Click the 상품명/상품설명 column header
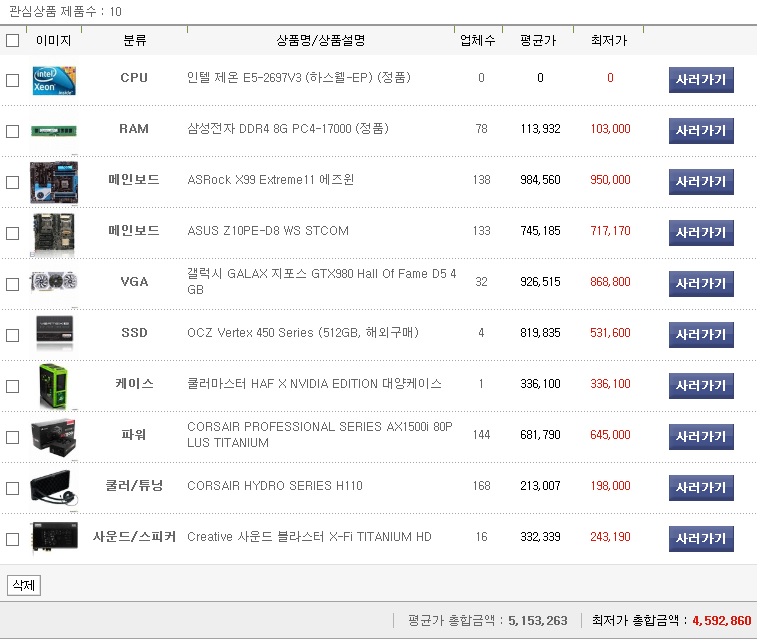Image resolution: width=762 pixels, height=644 pixels. [x=321, y=40]
